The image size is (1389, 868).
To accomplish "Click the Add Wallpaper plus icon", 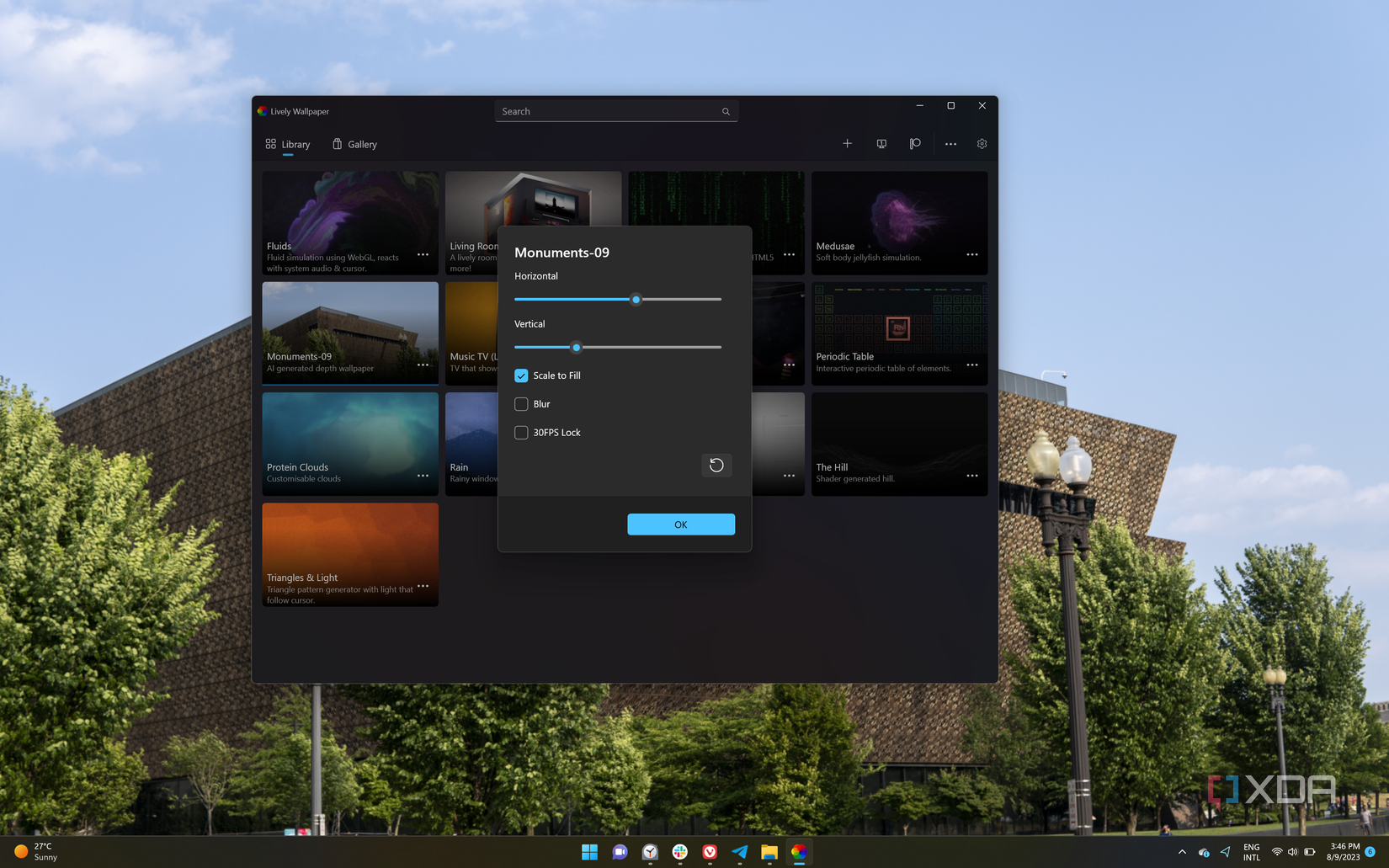I will (847, 144).
